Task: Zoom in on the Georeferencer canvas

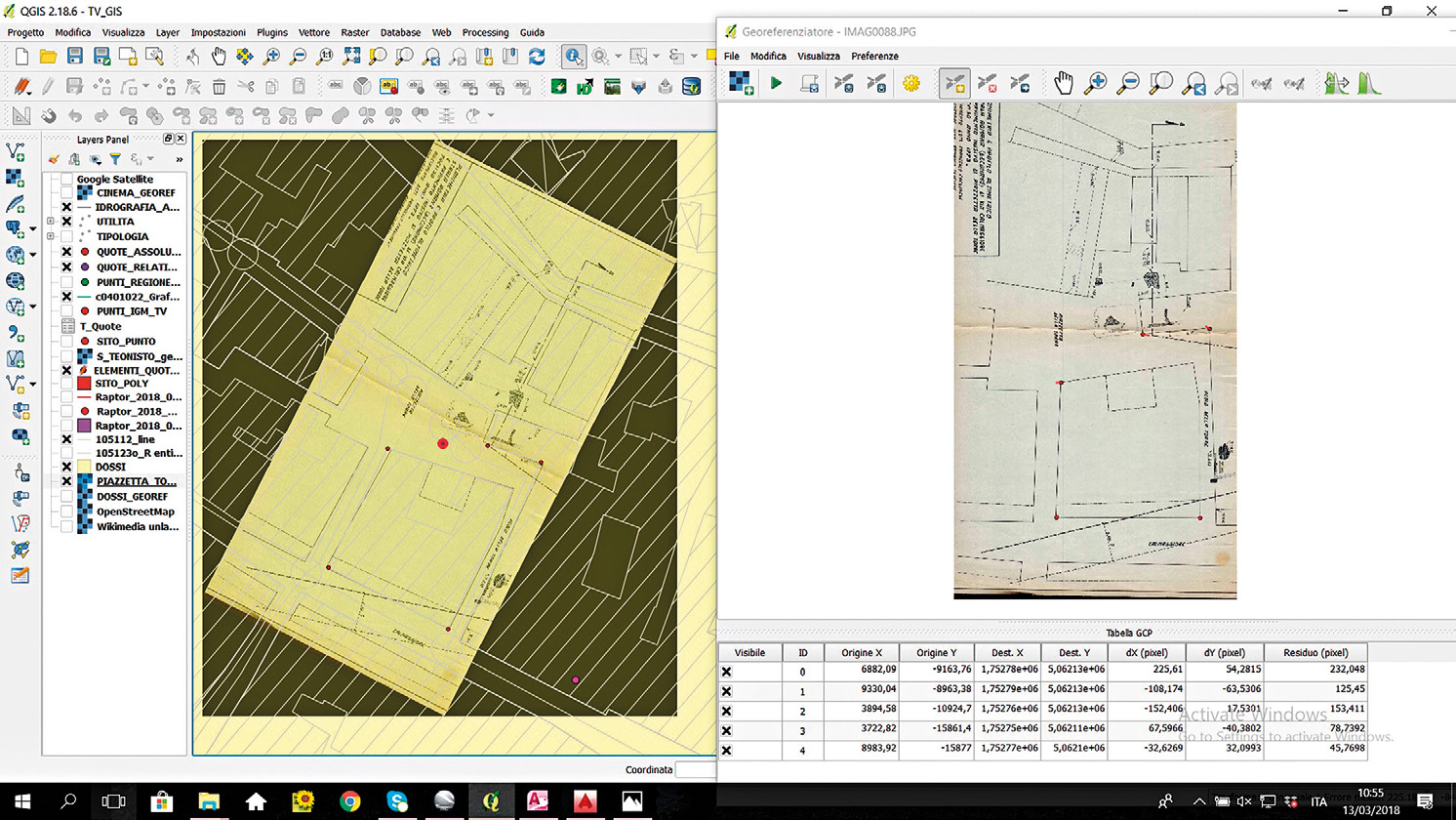Action: click(x=1095, y=84)
